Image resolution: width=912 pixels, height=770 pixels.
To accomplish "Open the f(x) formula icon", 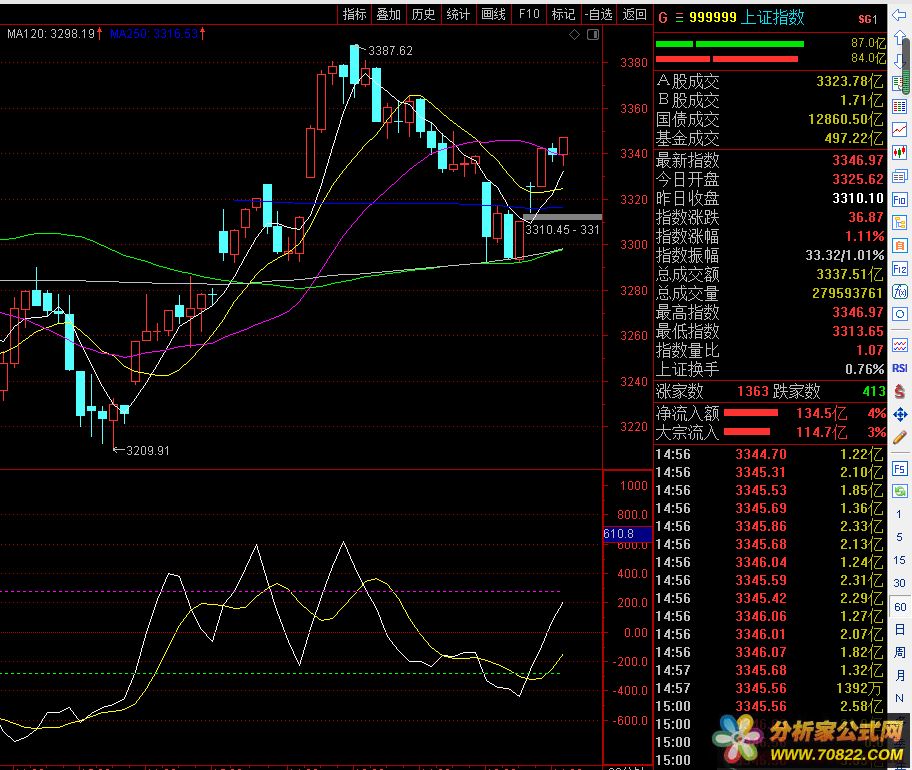I will click(x=899, y=291).
